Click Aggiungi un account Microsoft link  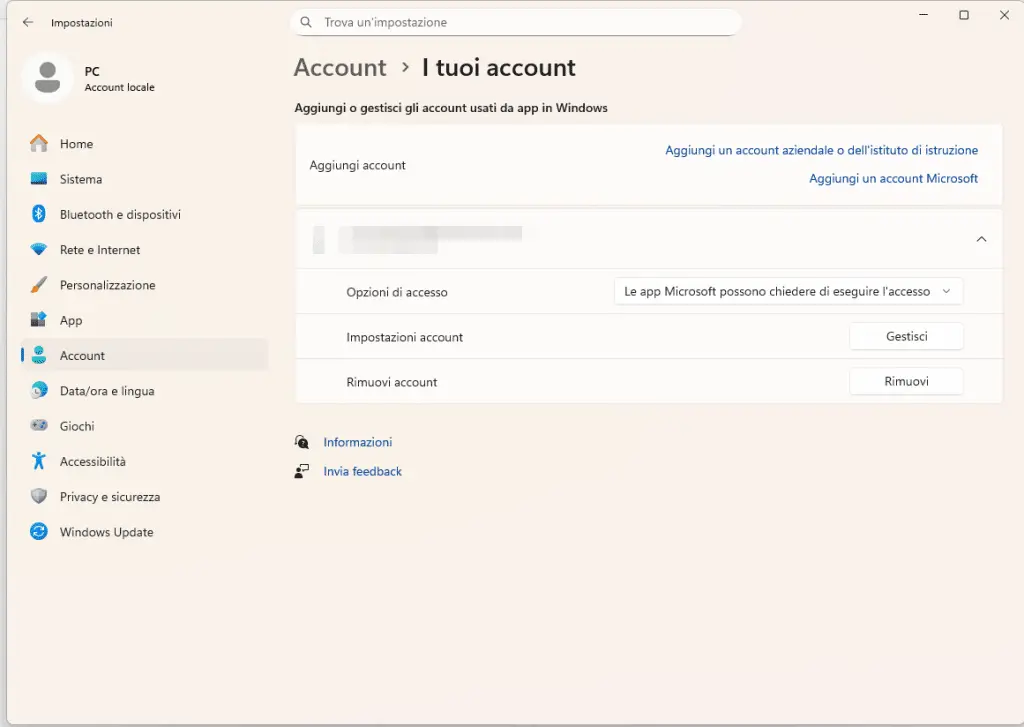pos(893,179)
